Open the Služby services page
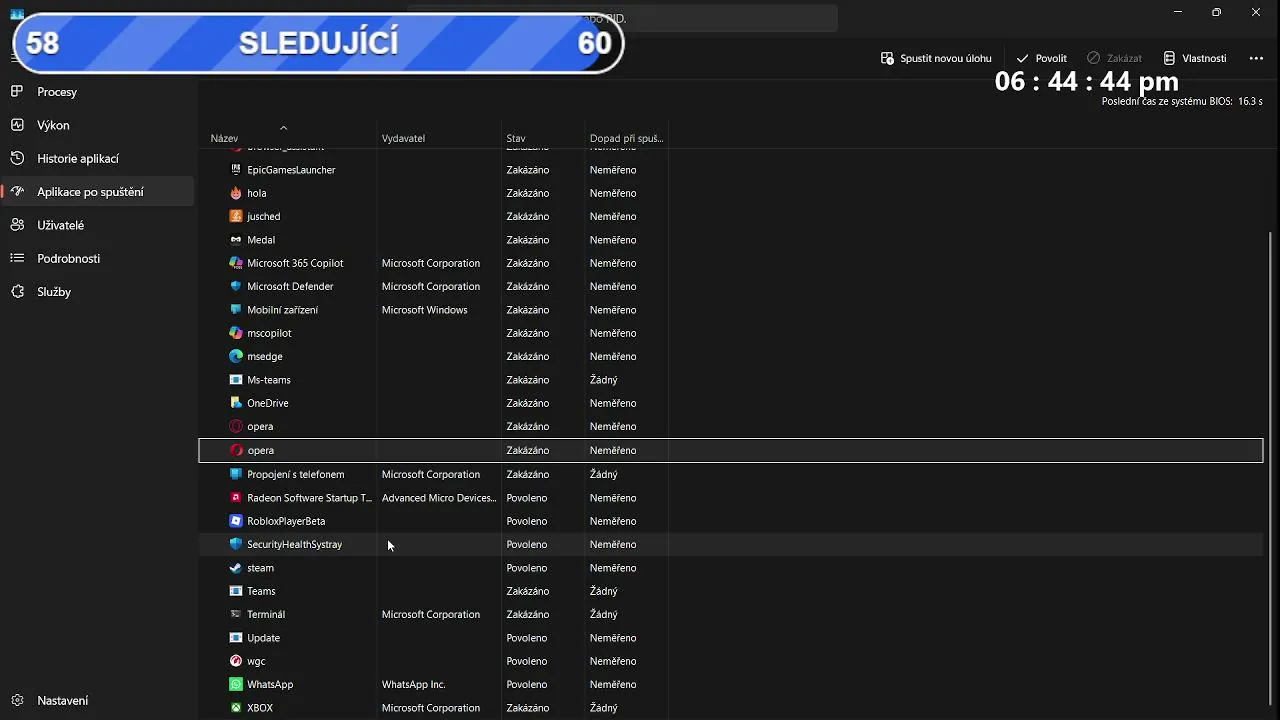Viewport: 1280px width, 720px height. (x=97, y=292)
